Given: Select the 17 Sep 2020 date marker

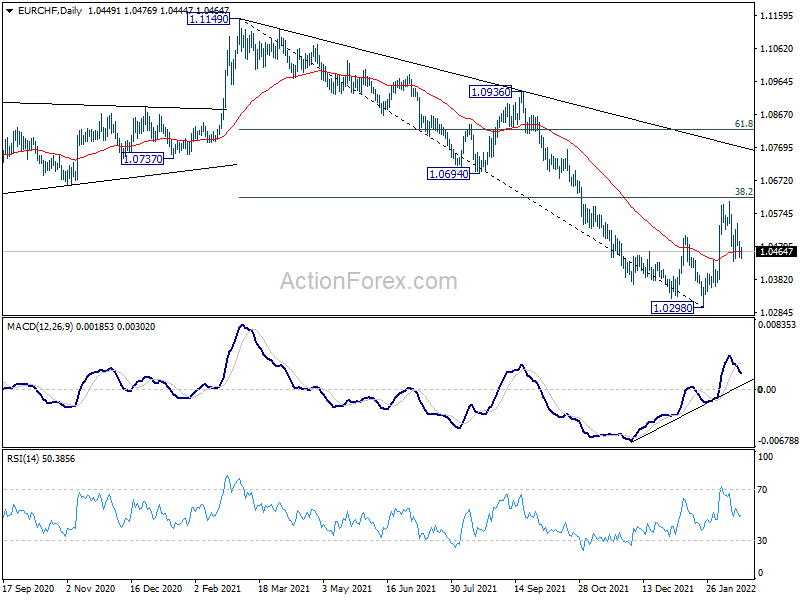Looking at the screenshot, I should point(29,588).
